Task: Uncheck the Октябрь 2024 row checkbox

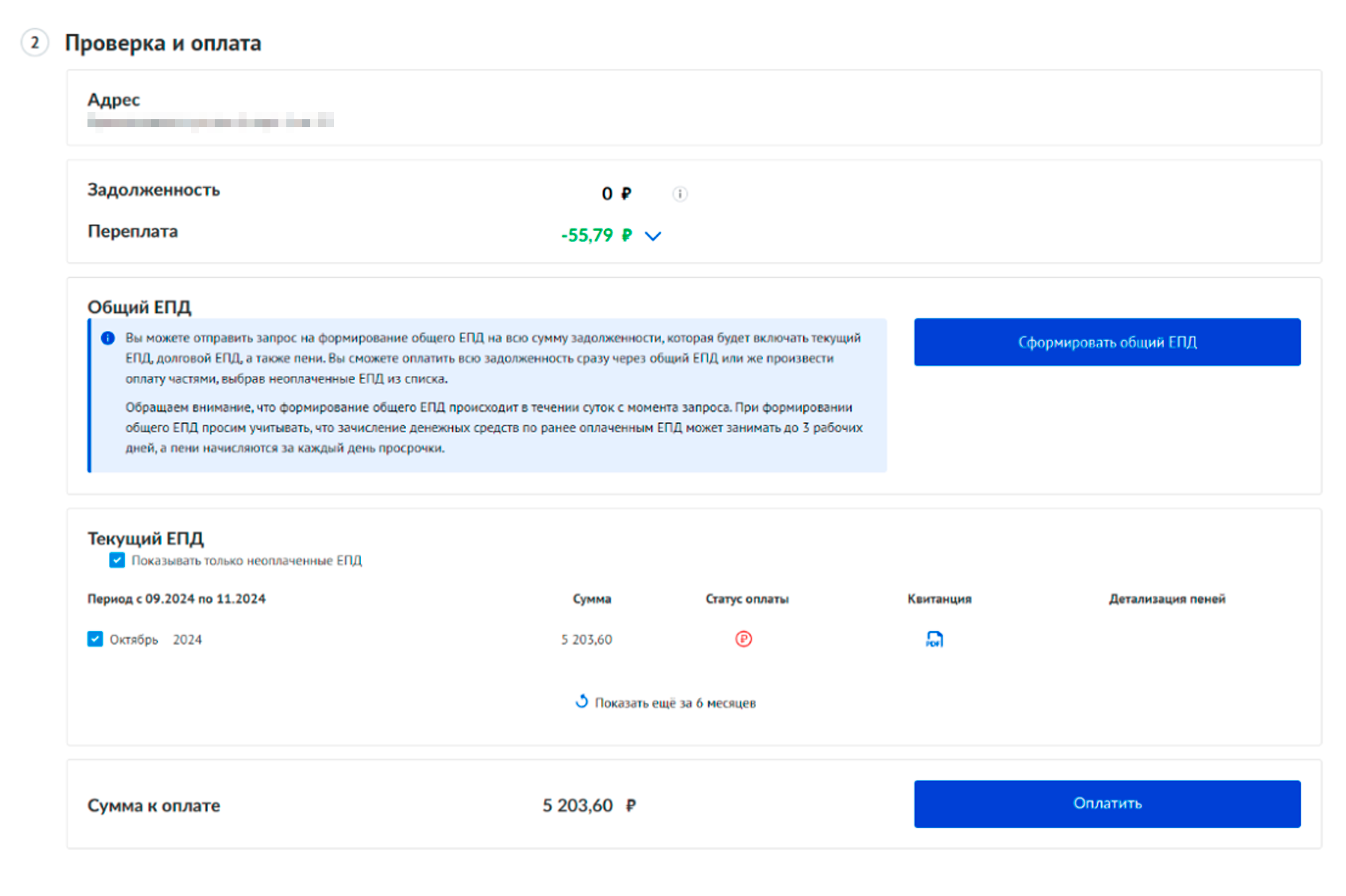Action: (x=95, y=639)
